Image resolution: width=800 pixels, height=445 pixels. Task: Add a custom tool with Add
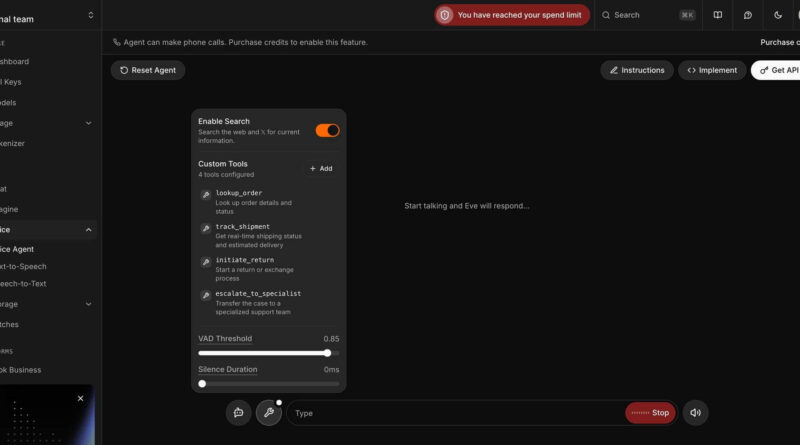coord(321,168)
